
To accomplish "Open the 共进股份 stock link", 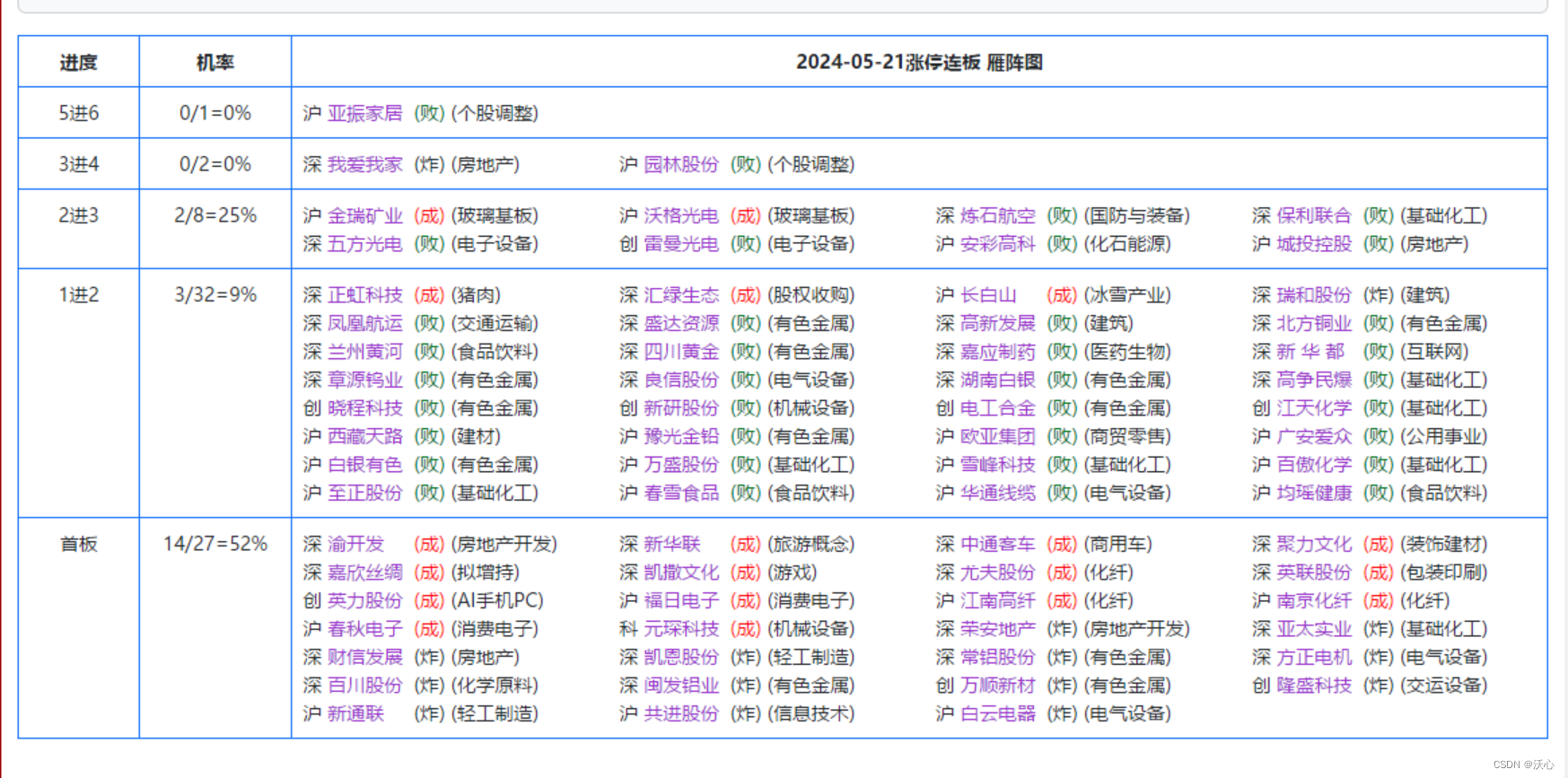I will coord(681,714).
